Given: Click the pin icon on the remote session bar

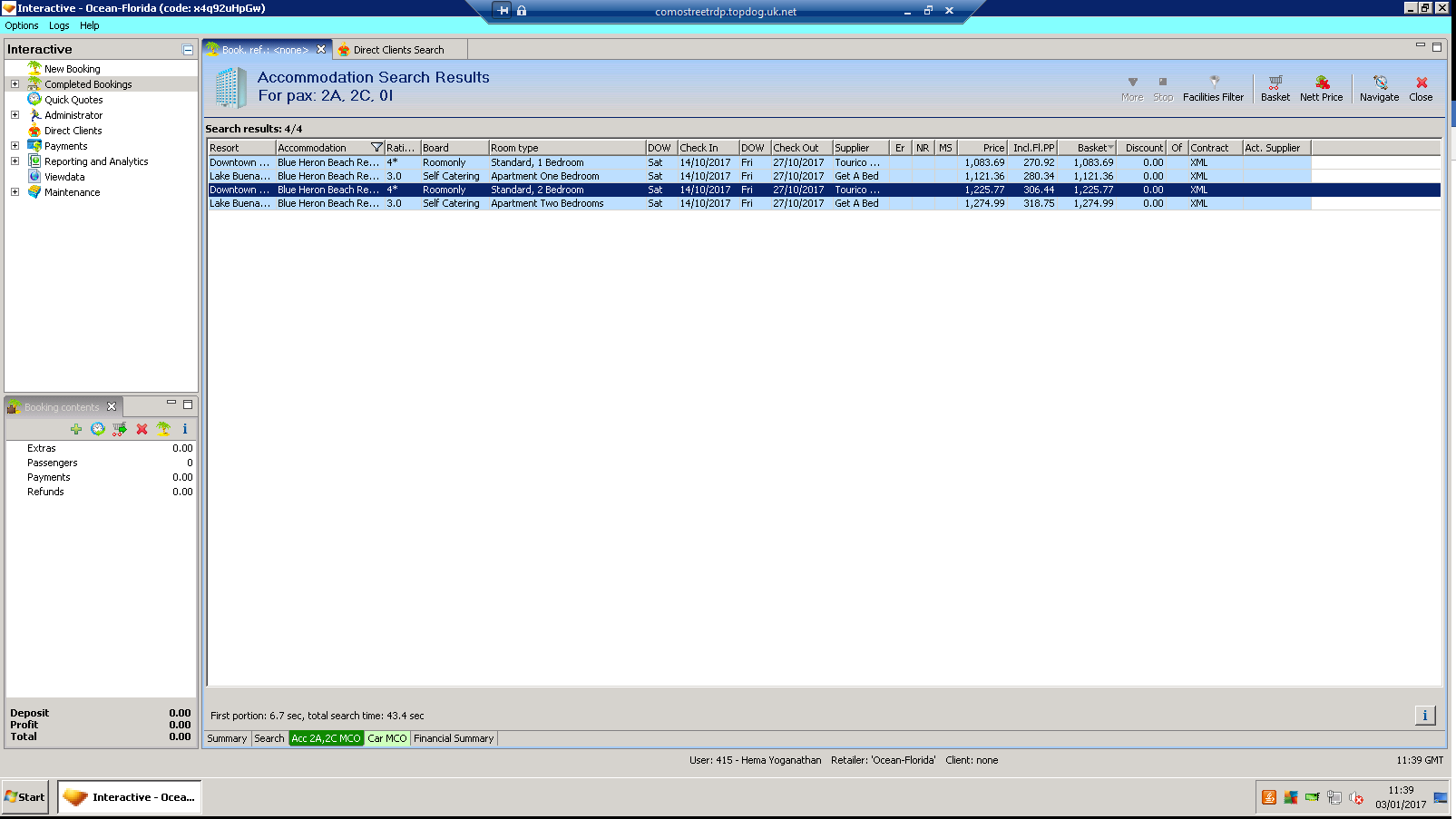Looking at the screenshot, I should coord(503,11).
